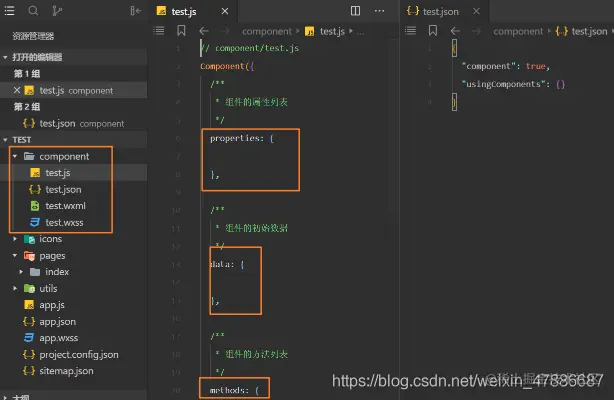Click the data: { code line

(227, 264)
